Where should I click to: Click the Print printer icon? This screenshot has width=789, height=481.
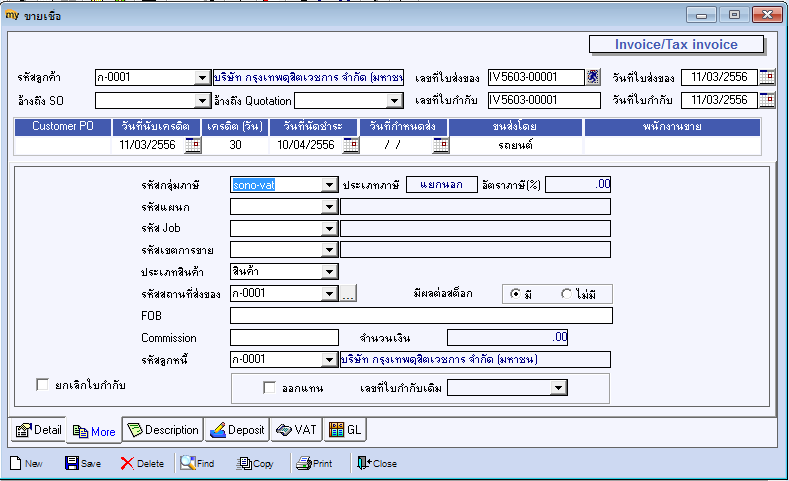[303, 463]
